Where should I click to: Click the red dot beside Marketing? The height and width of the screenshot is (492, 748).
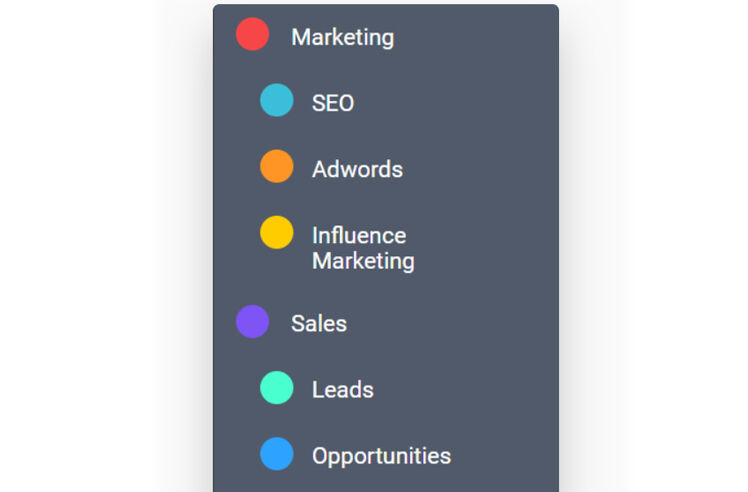coord(252,34)
